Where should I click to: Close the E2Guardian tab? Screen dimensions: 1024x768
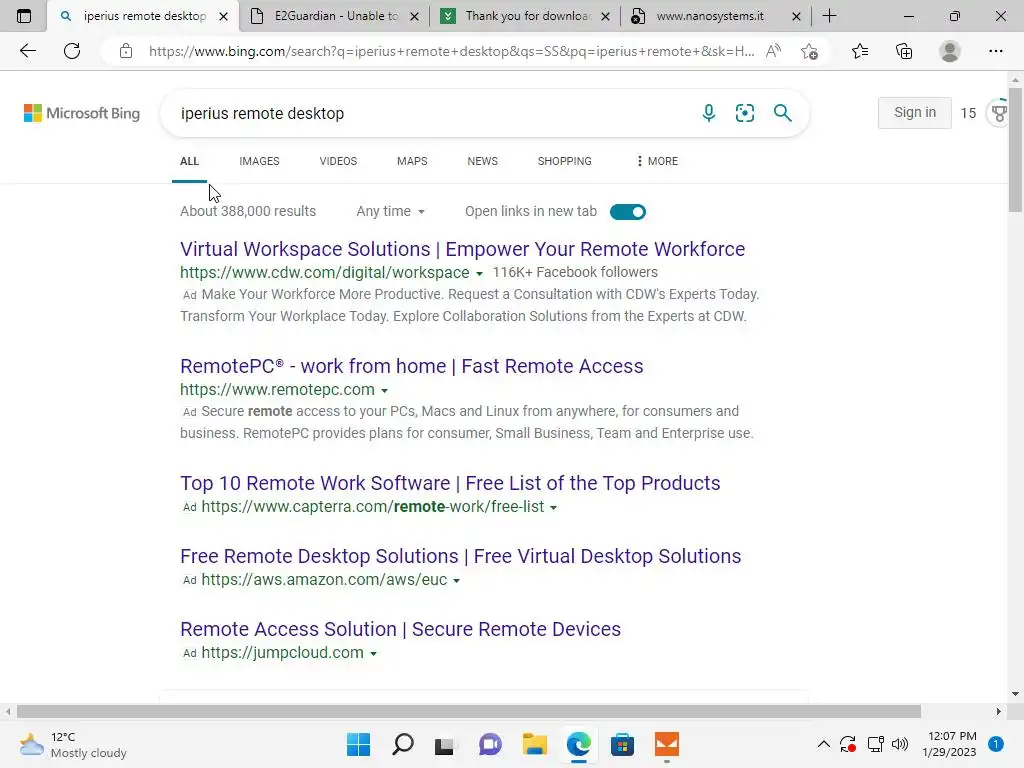point(414,16)
